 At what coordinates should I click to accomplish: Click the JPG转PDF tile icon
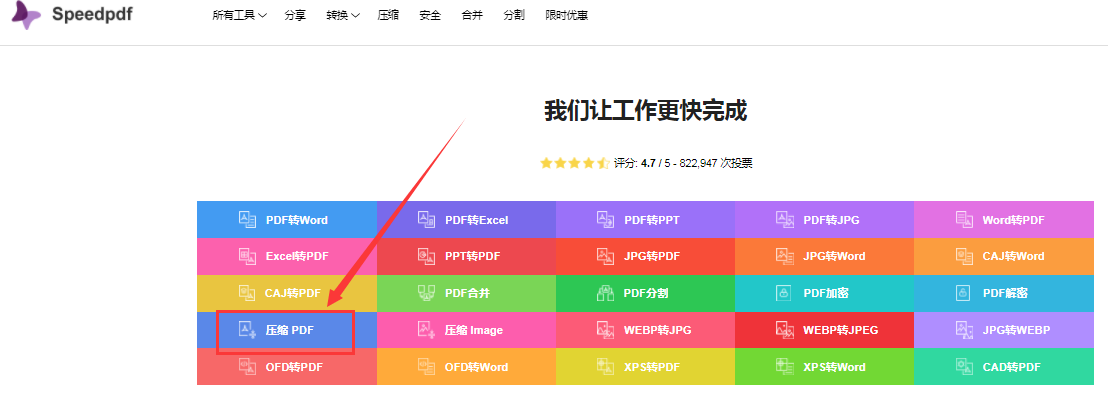[606, 256]
